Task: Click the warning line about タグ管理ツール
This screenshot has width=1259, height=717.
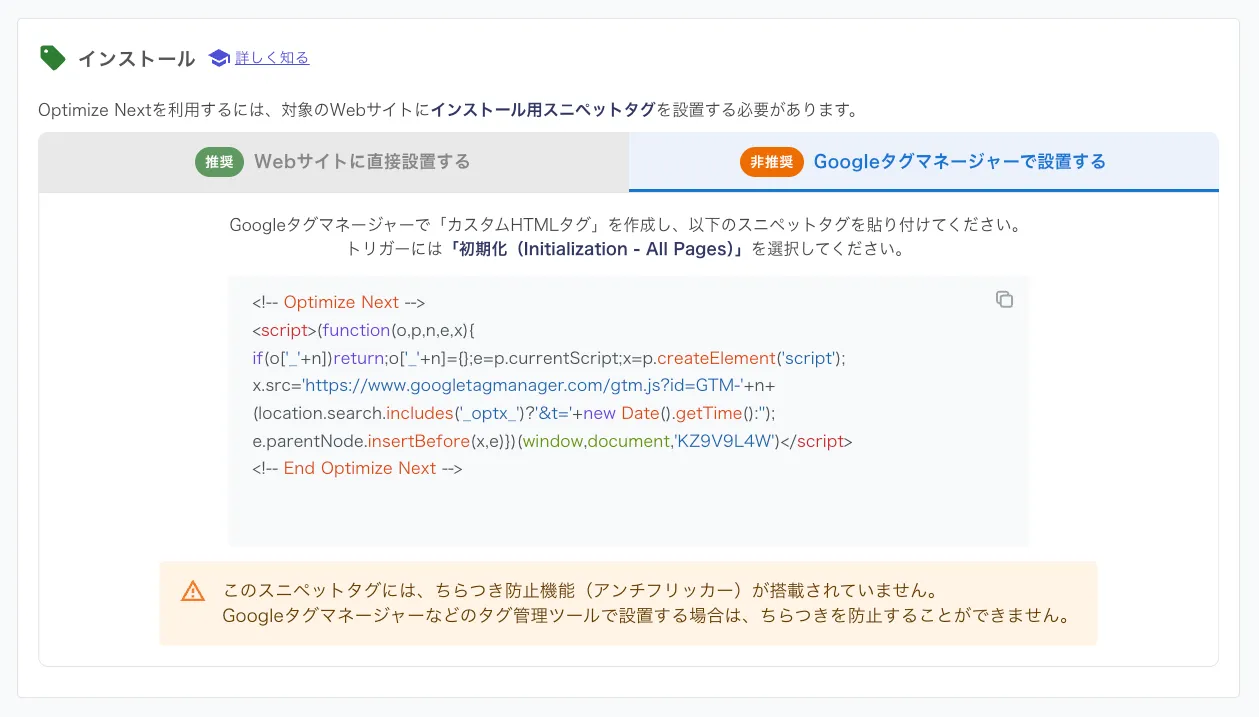Action: (646, 616)
